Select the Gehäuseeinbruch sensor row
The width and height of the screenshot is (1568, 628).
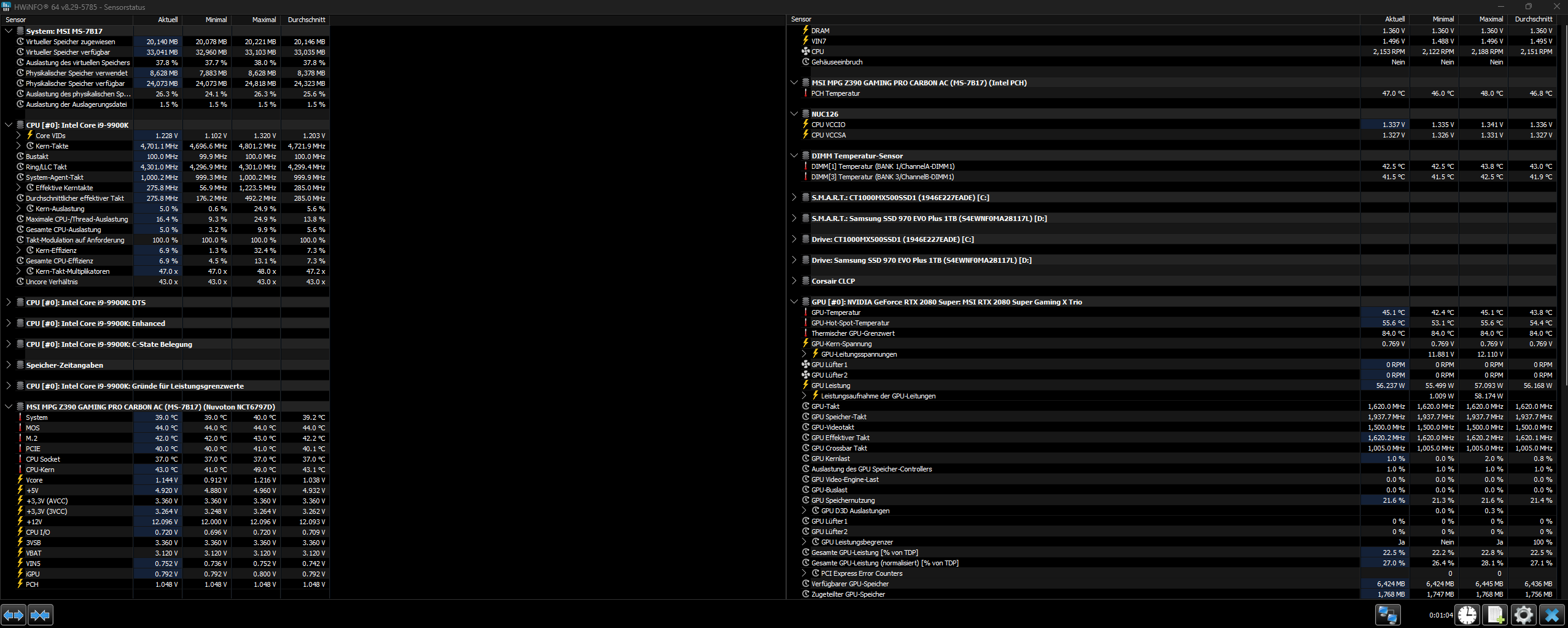pyautogui.click(x=1172, y=62)
